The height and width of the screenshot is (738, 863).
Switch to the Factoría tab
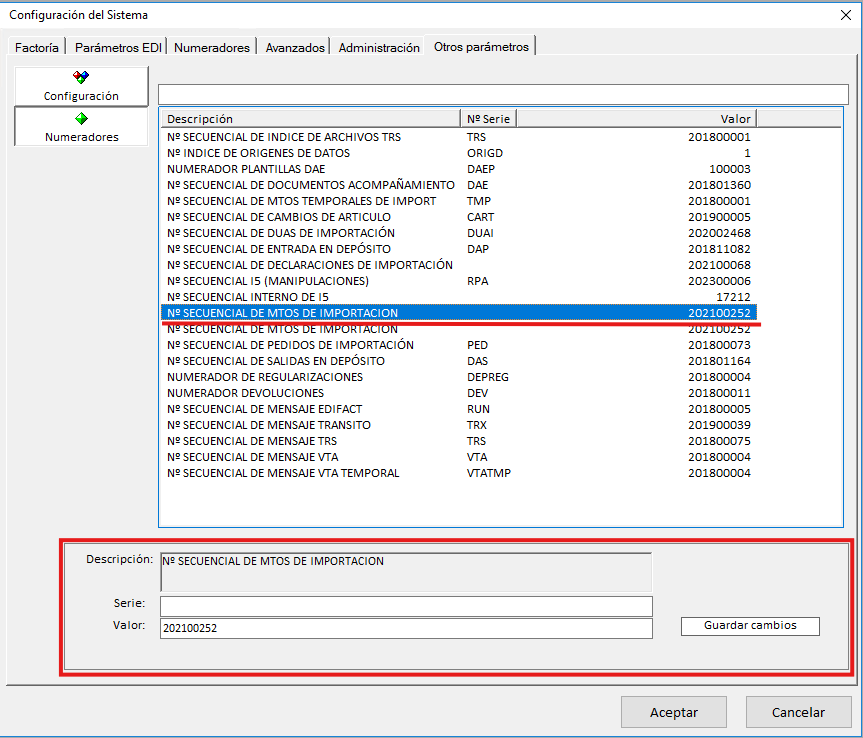pos(37,47)
